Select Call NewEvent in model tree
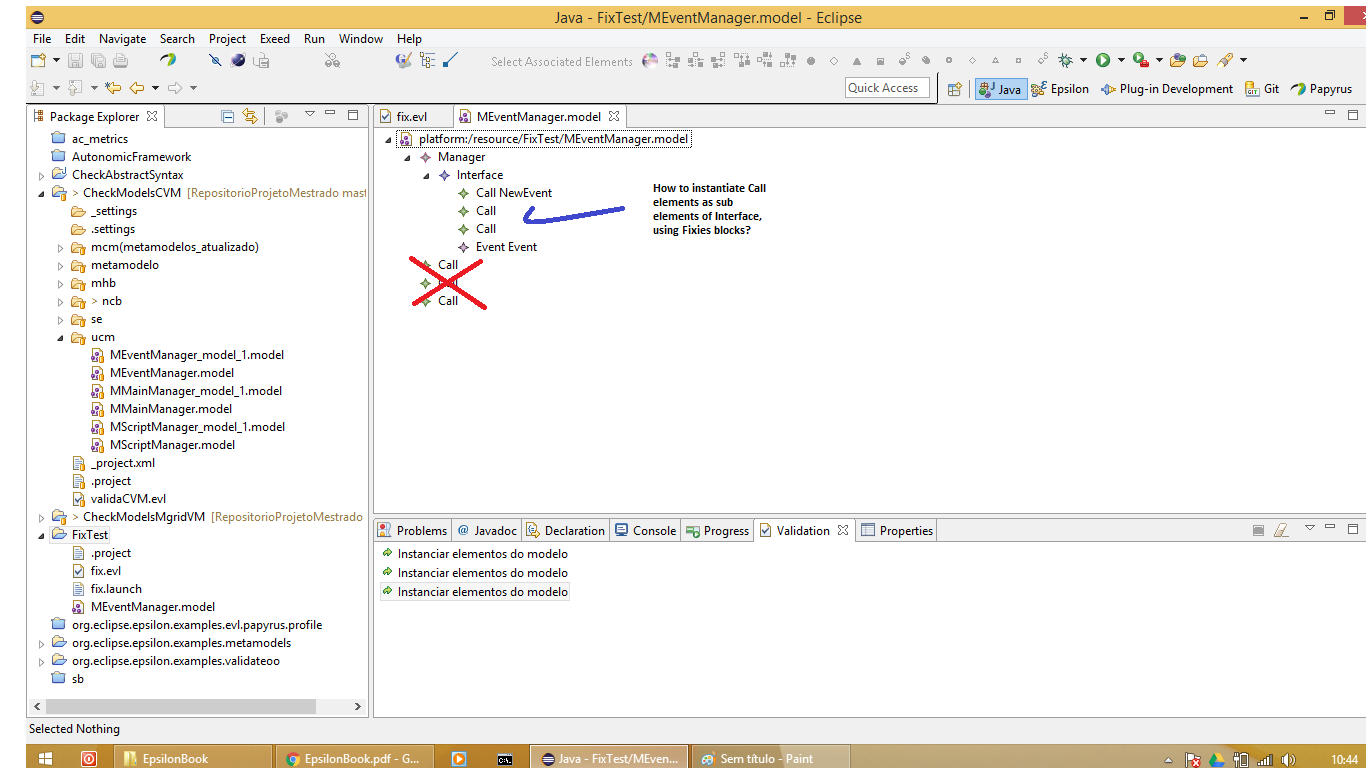Screen dimensions: 1366x768 (513, 193)
